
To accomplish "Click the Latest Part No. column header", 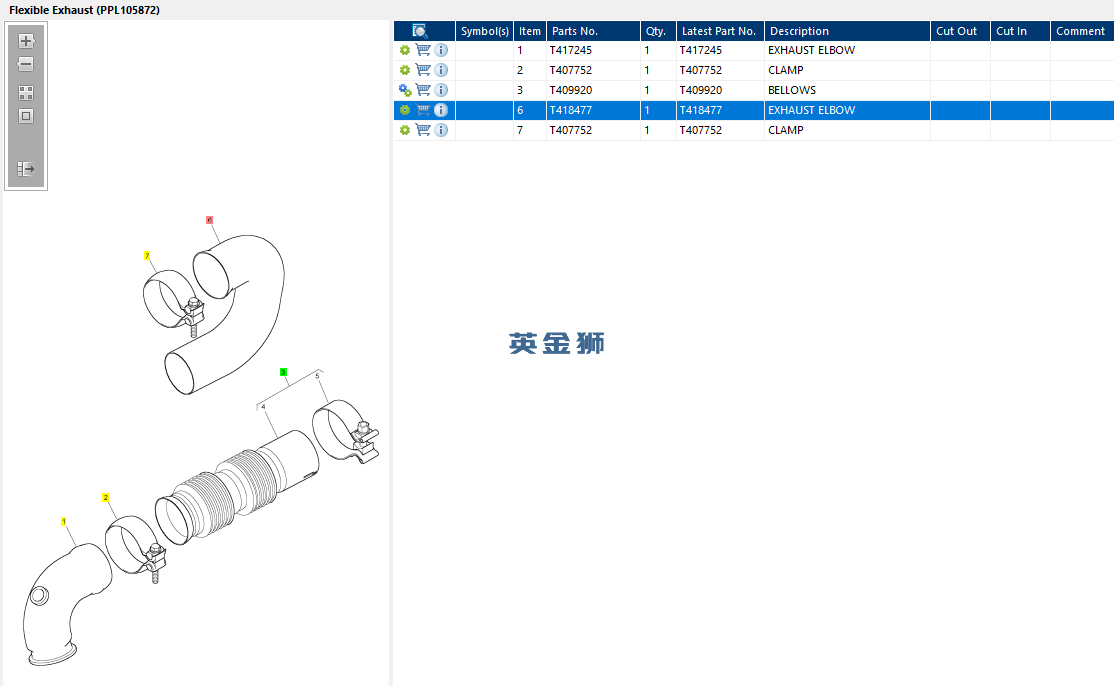I will pyautogui.click(x=720, y=31).
